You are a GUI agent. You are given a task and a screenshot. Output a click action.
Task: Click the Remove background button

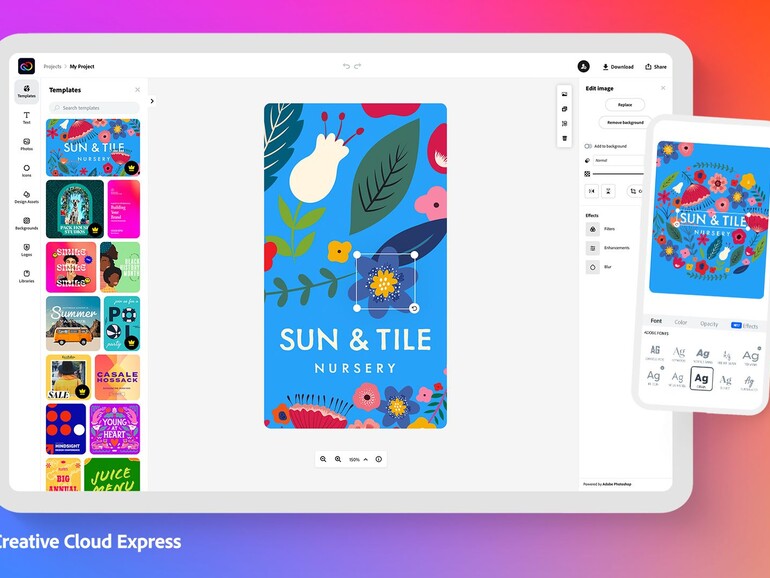[625, 122]
